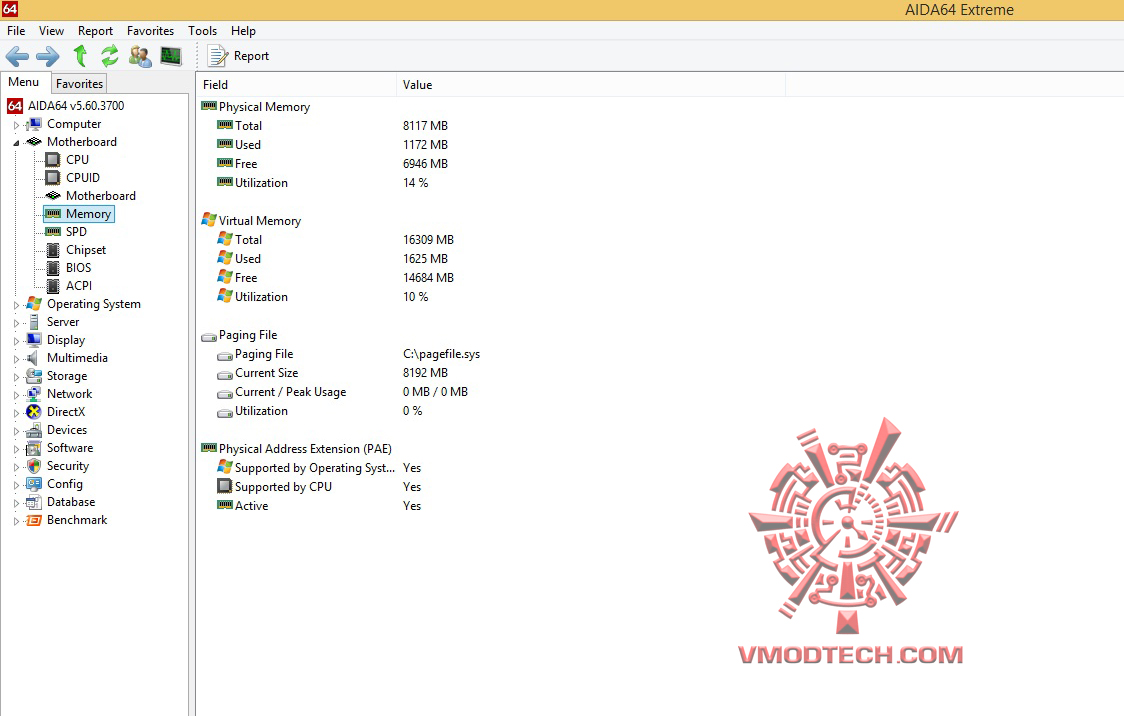Image resolution: width=1124 pixels, height=716 pixels.
Task: Open the Tools menu
Action: (x=202, y=31)
